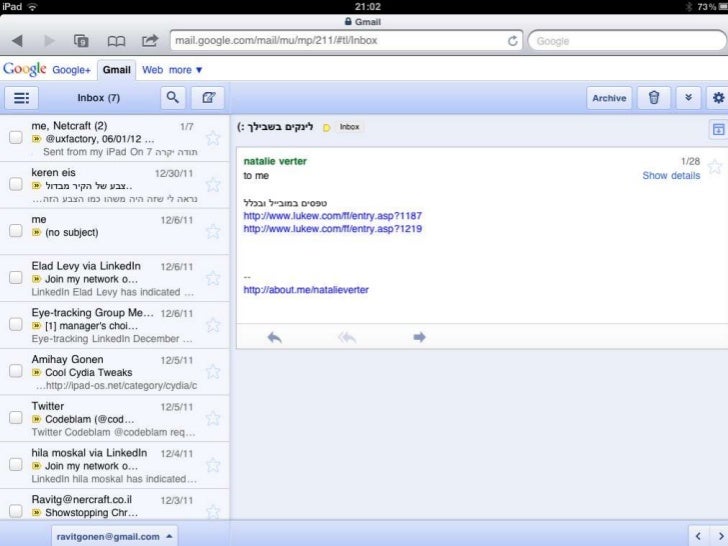Go to previous conversation arrow at bottom
The image size is (728, 546).
[698, 536]
